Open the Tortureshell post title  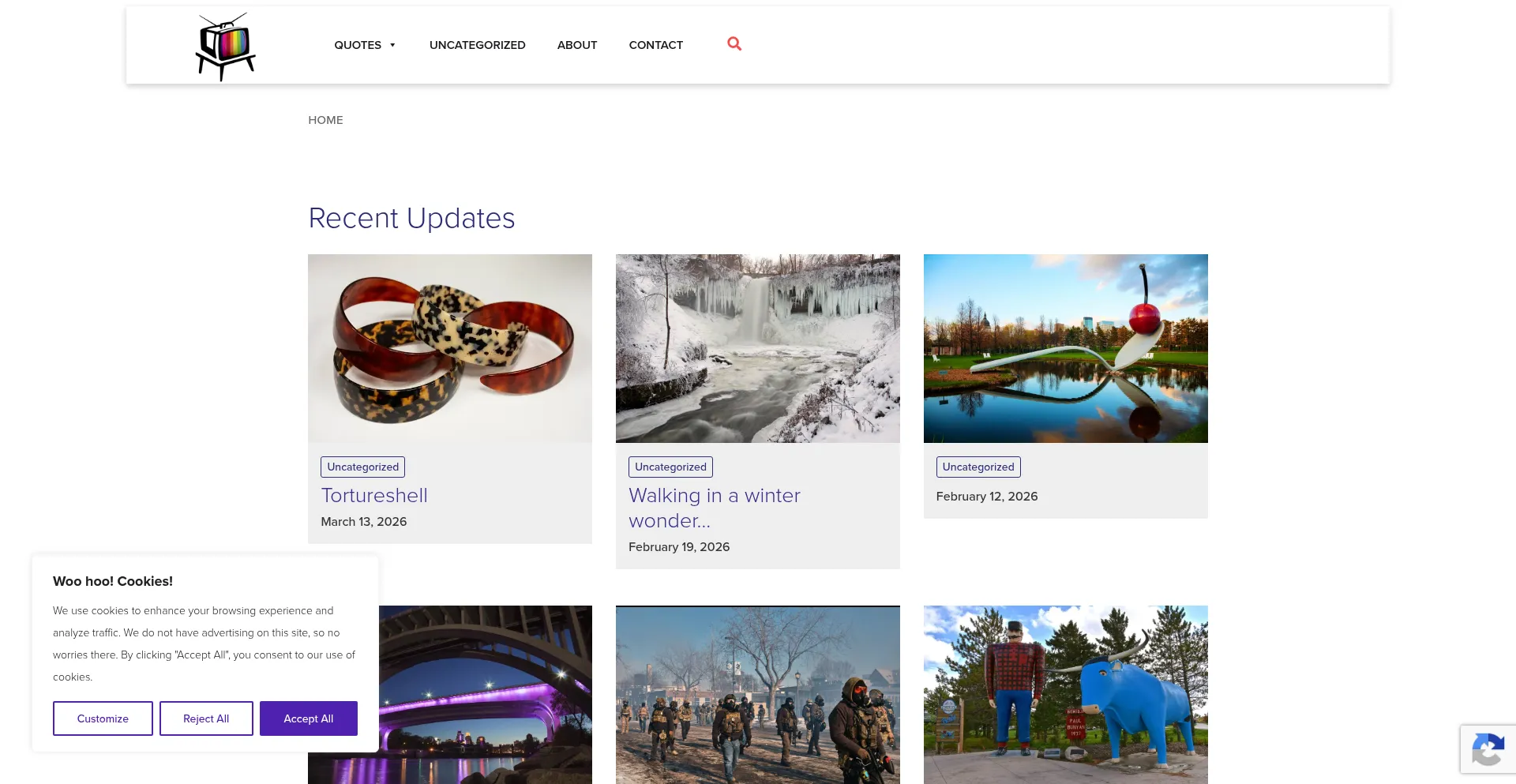[x=374, y=495]
